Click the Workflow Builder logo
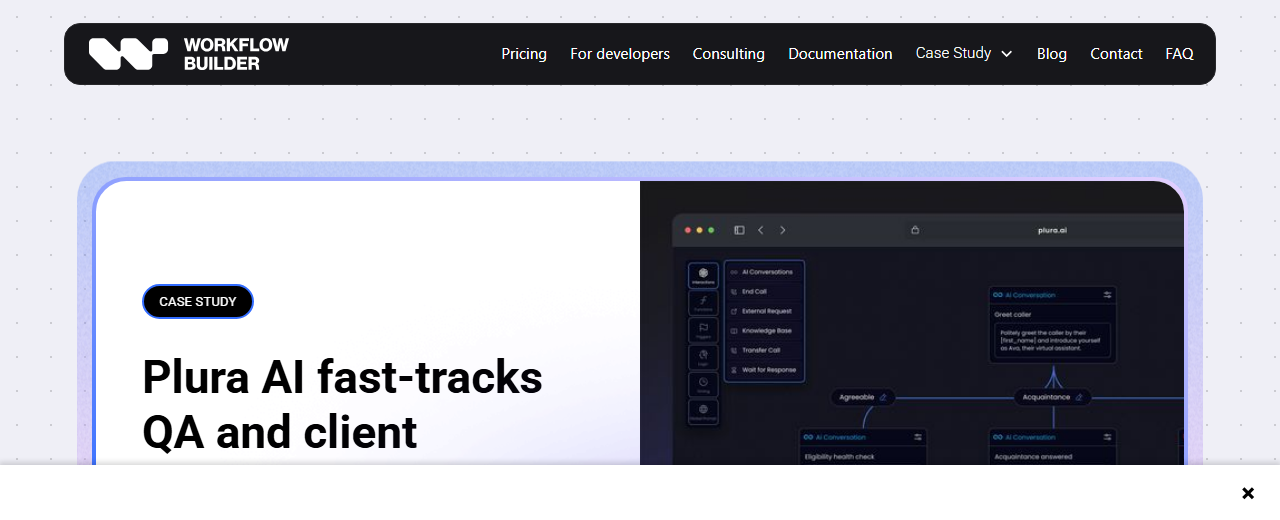This screenshot has height=520, width=1280. 188,54
